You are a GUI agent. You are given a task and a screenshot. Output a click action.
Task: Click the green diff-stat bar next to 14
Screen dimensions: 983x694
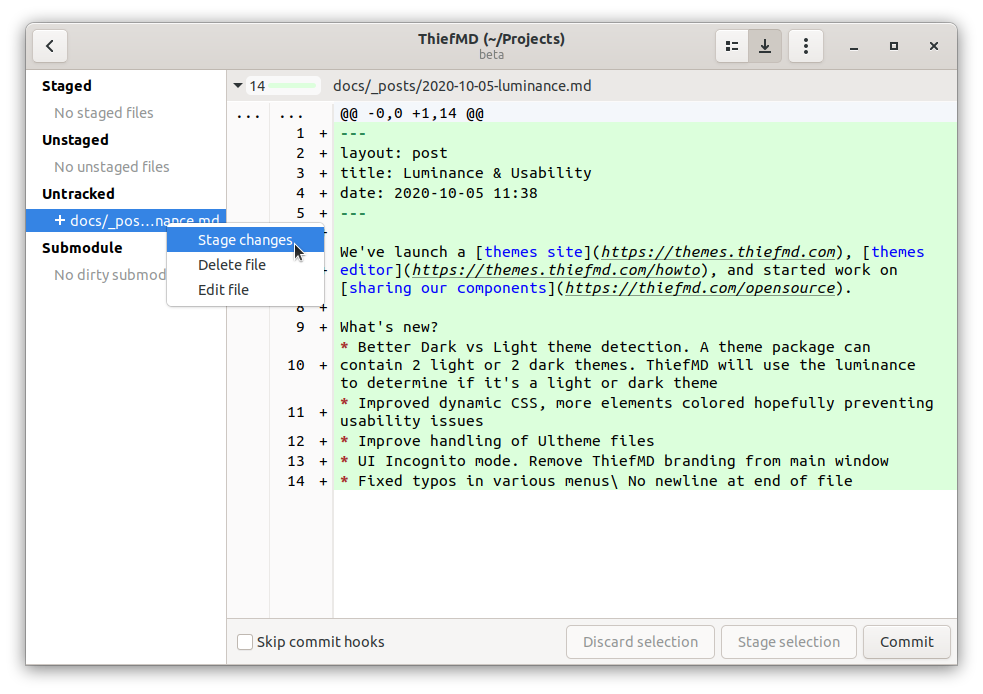pos(292,86)
